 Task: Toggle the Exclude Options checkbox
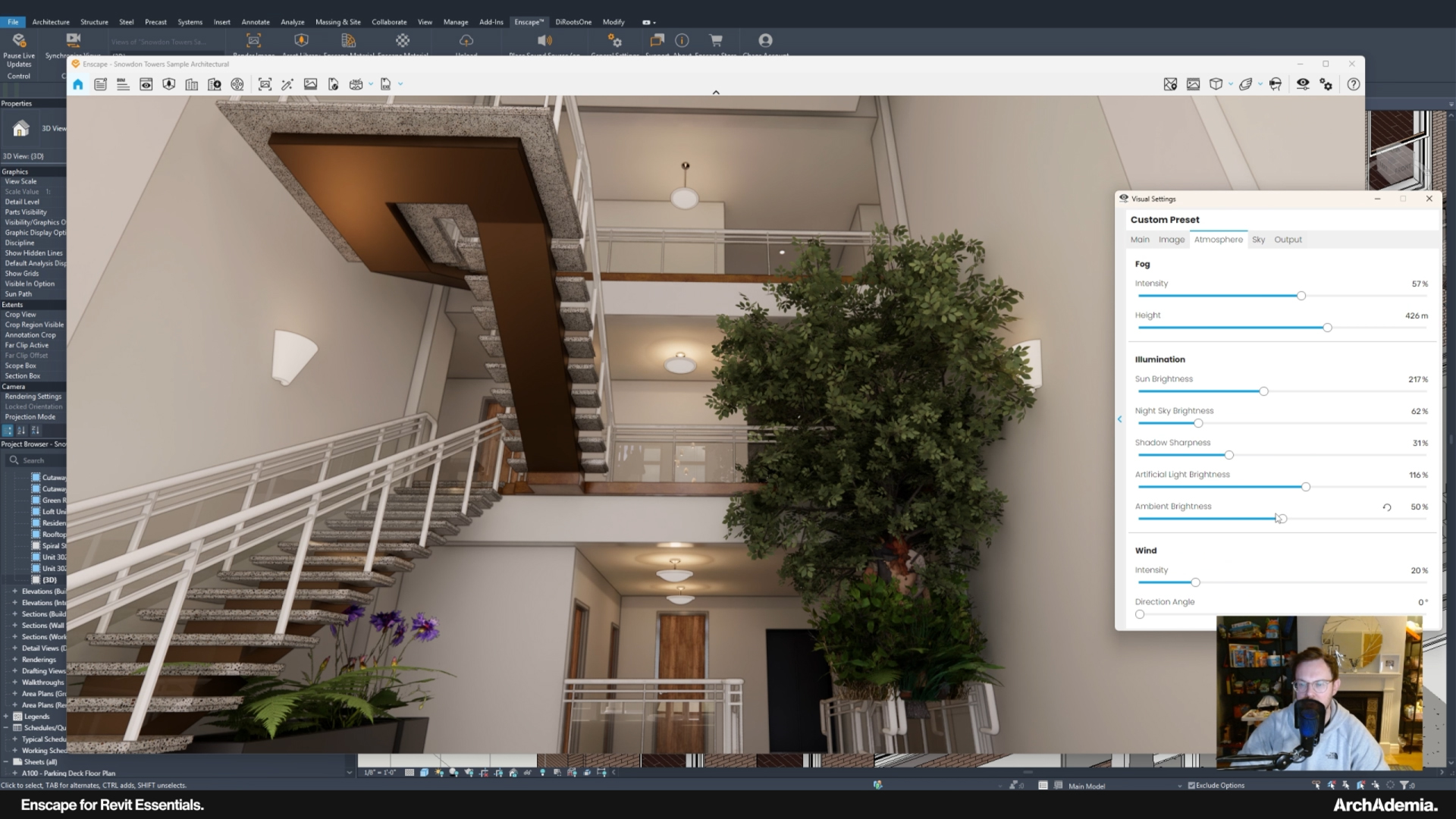click(x=1191, y=786)
